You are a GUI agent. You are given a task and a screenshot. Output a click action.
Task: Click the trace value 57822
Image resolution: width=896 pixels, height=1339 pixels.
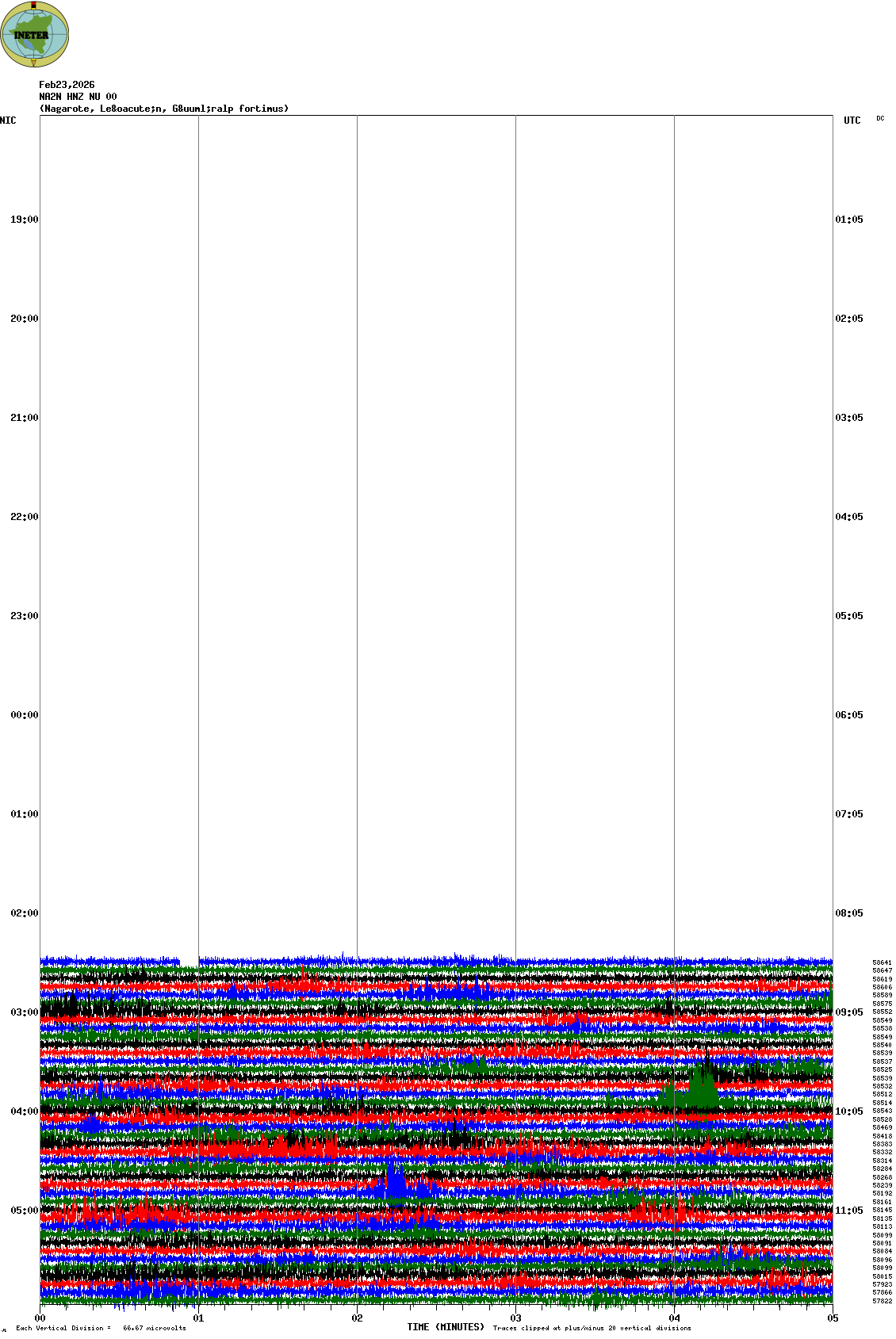click(x=882, y=1301)
